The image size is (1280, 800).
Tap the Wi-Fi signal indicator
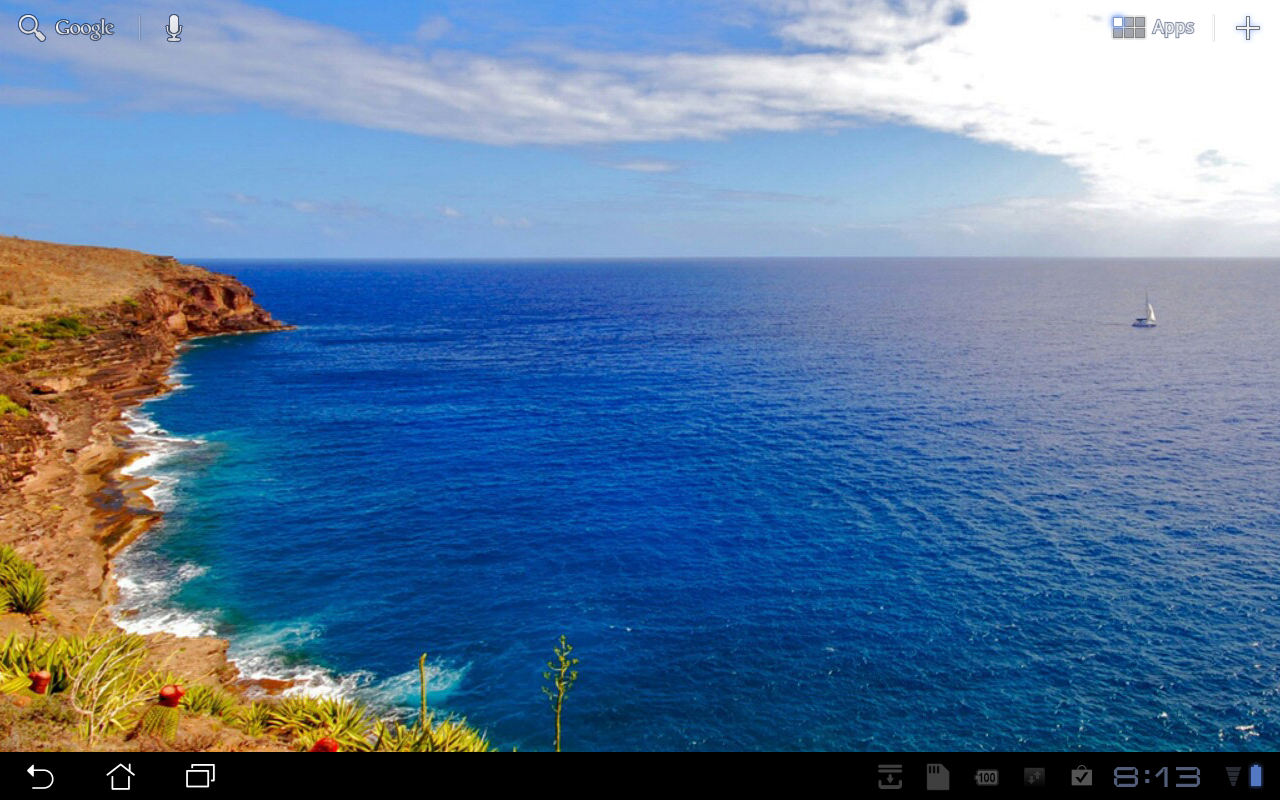point(1233,777)
